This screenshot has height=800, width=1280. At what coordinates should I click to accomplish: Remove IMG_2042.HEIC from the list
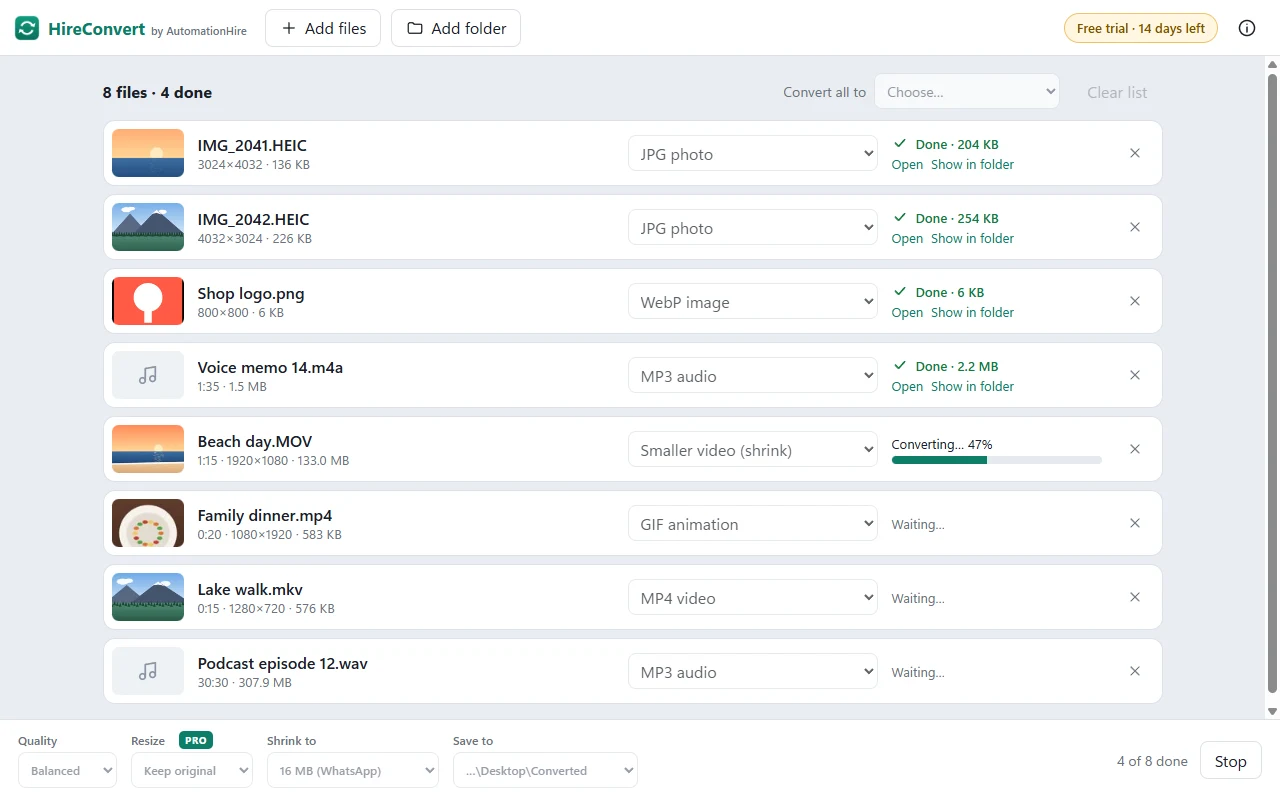click(x=1135, y=227)
